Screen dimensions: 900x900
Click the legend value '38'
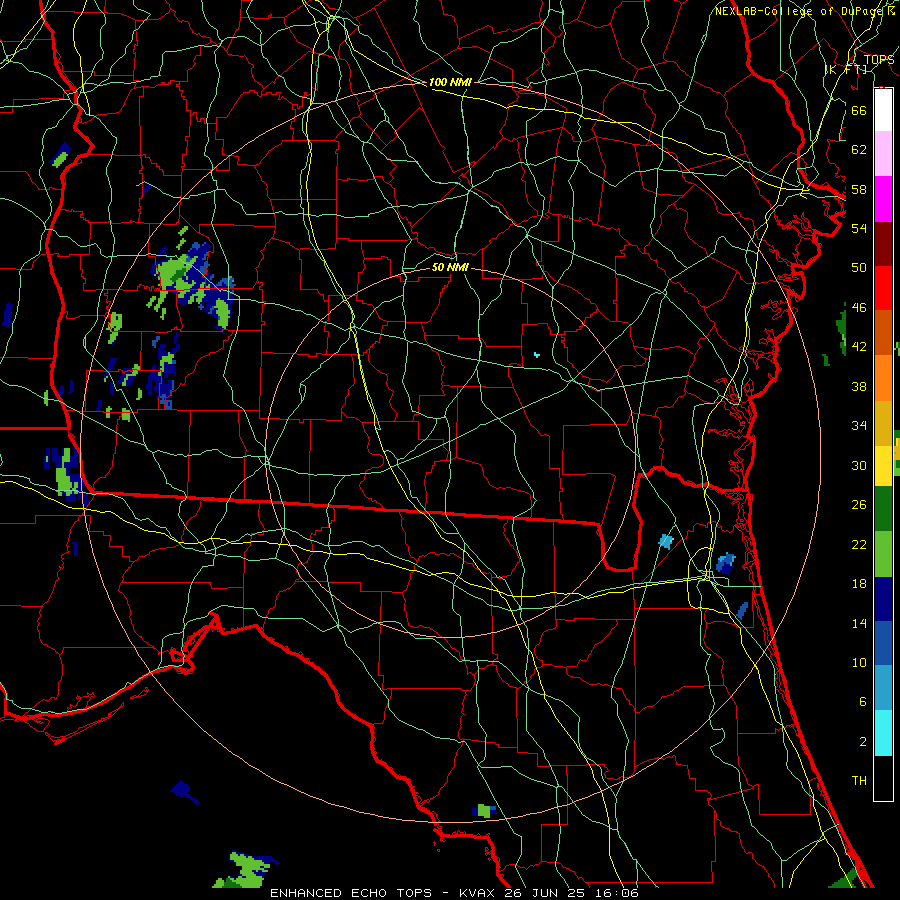(859, 386)
